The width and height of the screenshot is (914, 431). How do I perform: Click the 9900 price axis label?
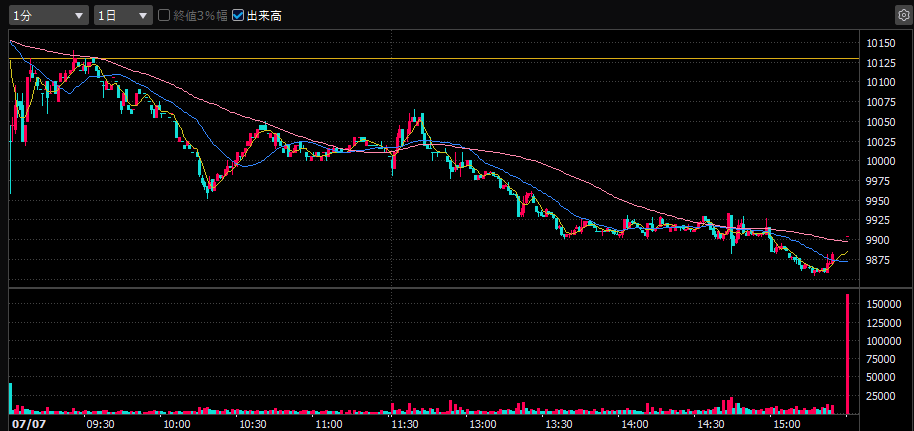878,240
